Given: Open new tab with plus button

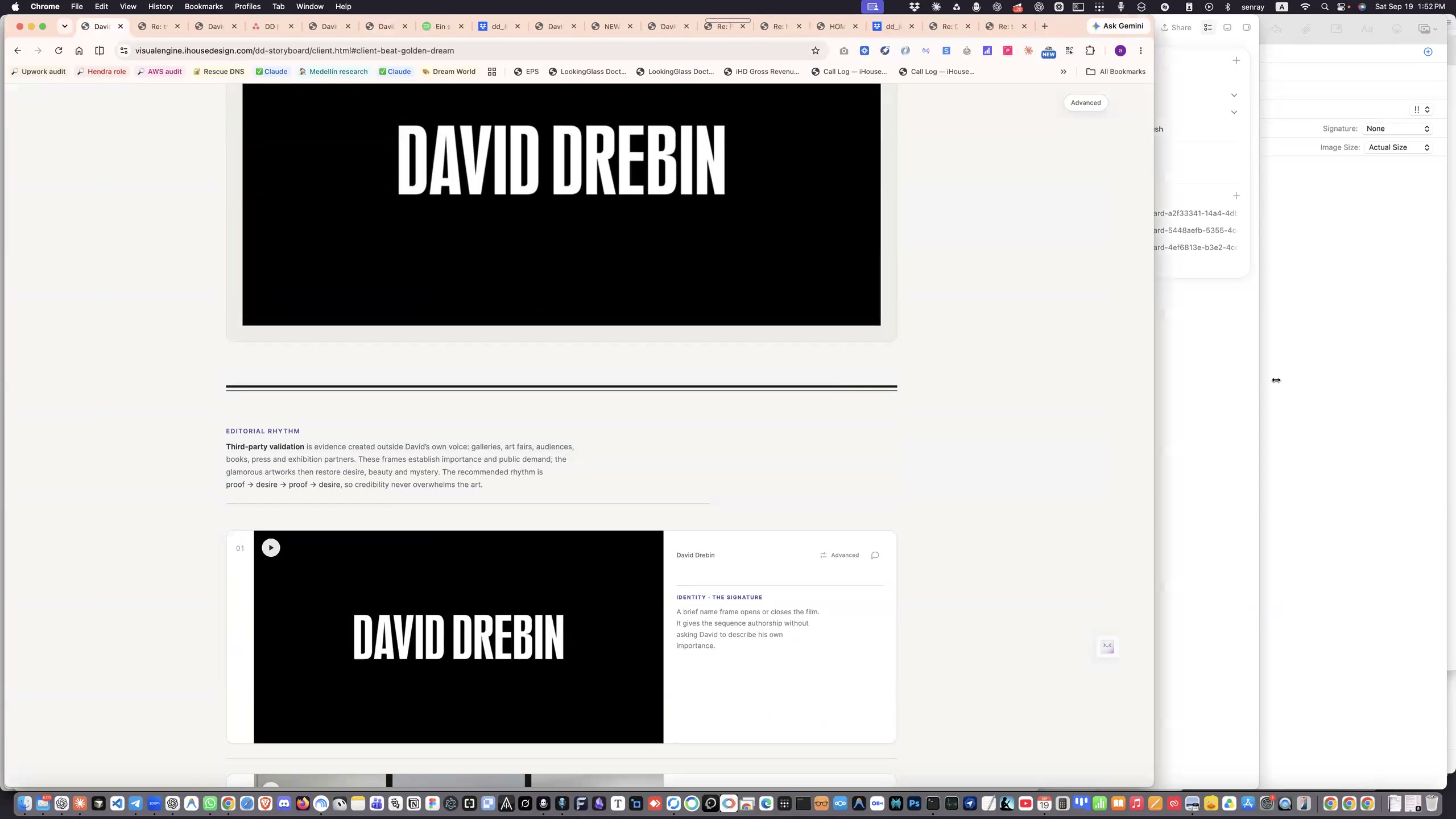Looking at the screenshot, I should coord(1044,26).
